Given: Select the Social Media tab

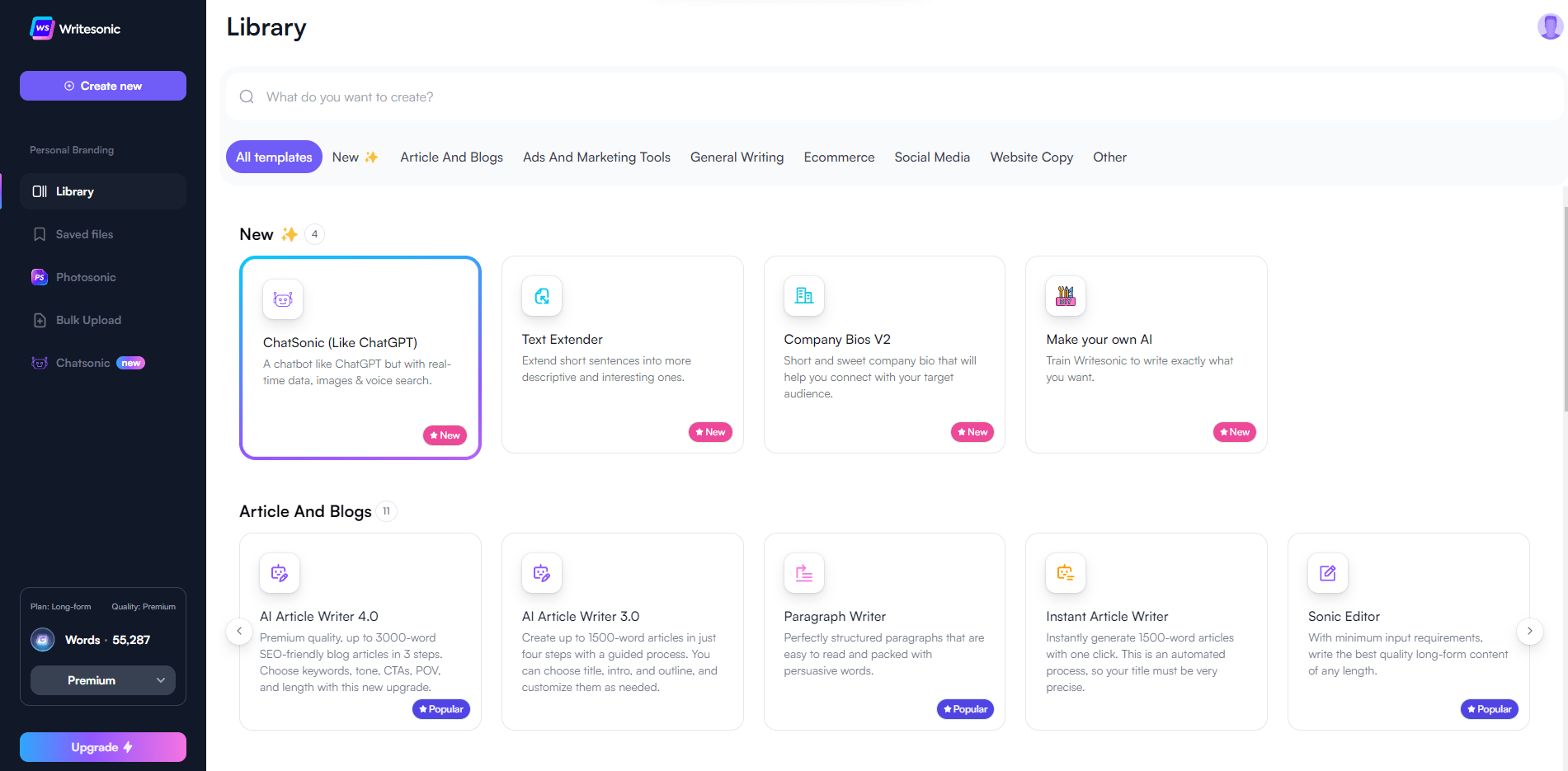Looking at the screenshot, I should click(932, 157).
